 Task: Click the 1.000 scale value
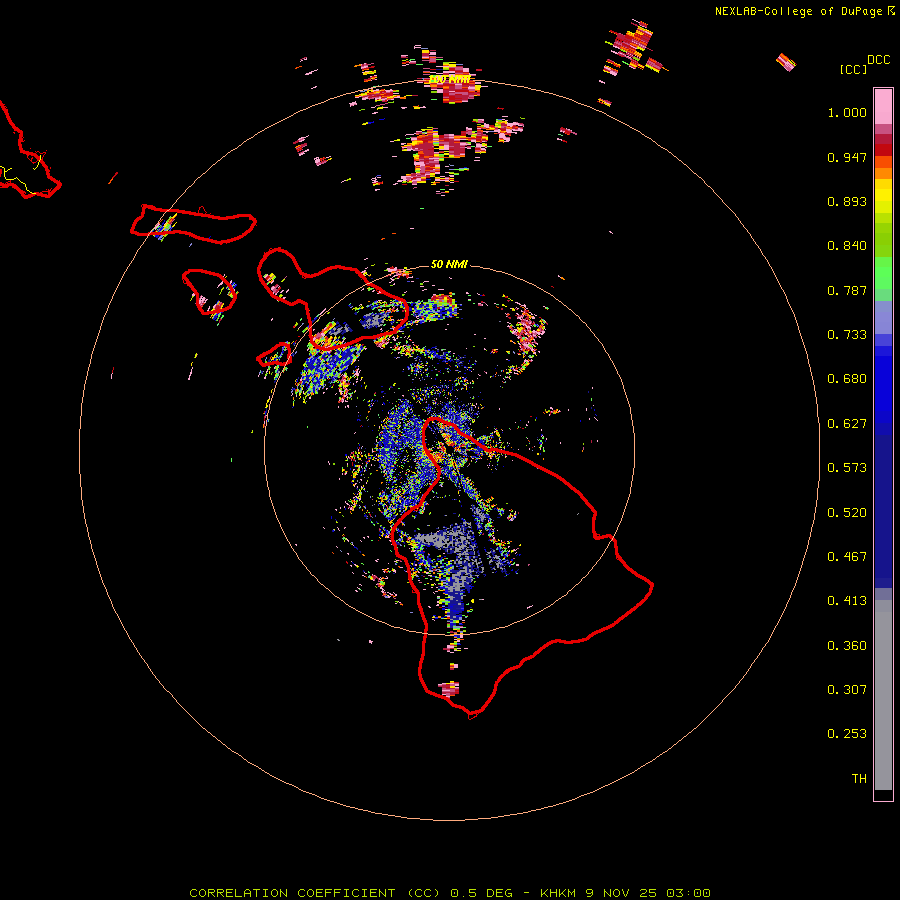[x=847, y=112]
